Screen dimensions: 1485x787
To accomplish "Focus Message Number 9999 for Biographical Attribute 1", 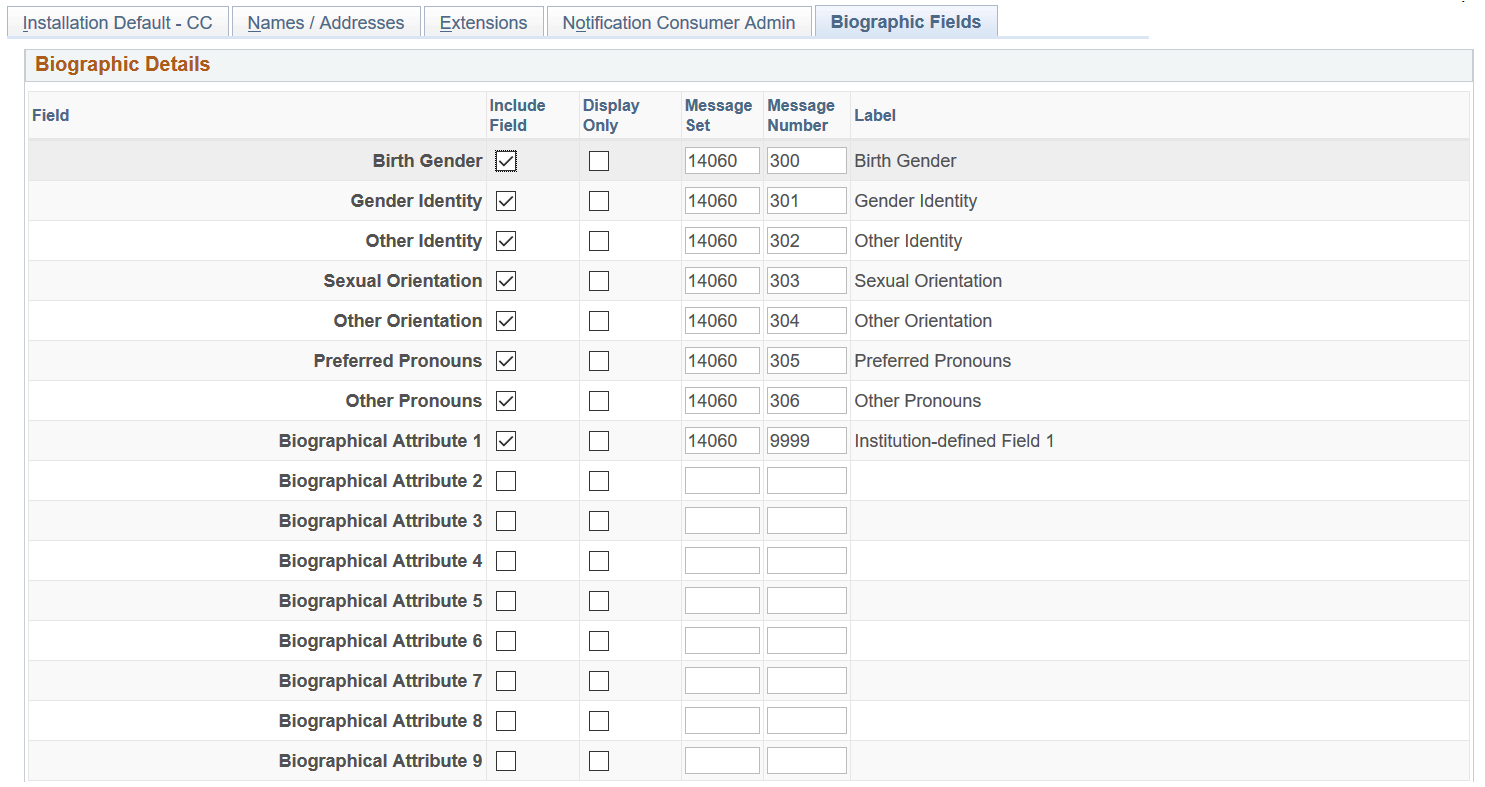I will tap(806, 441).
